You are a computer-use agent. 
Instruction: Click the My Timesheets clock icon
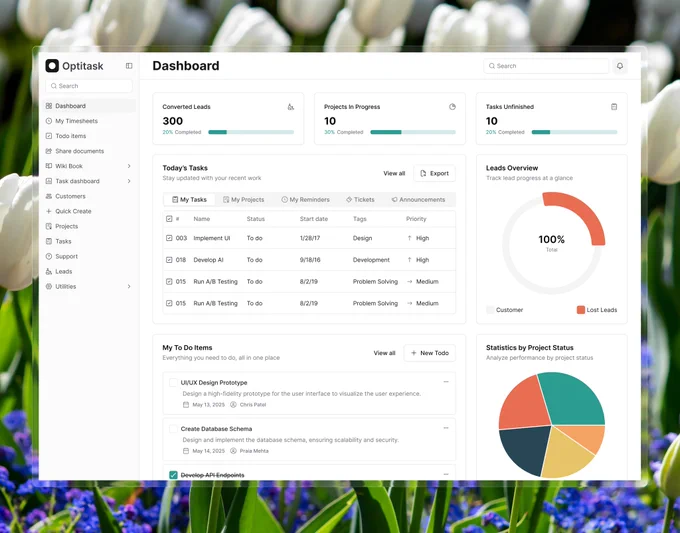[49, 121]
